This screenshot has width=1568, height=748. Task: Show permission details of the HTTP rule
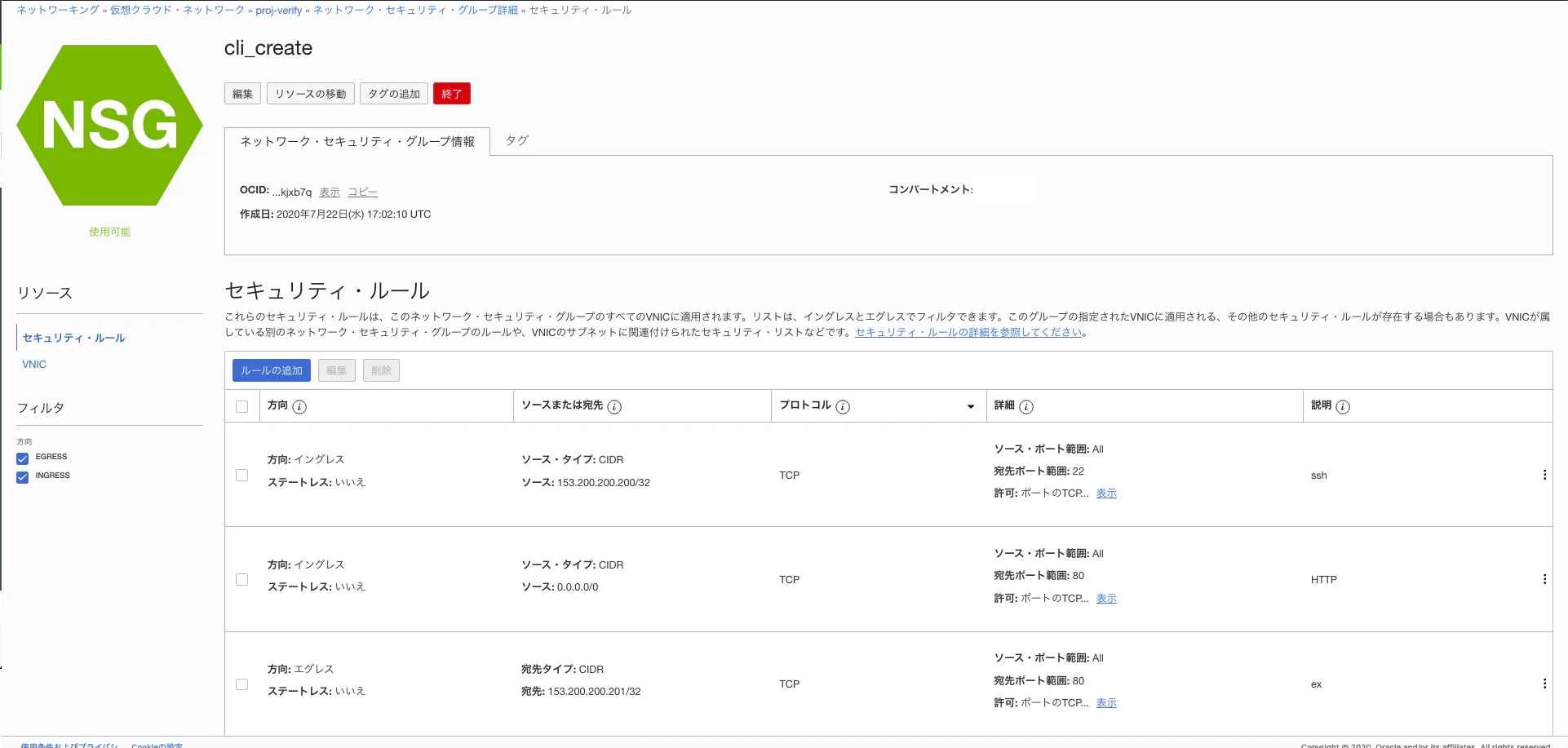click(1106, 599)
